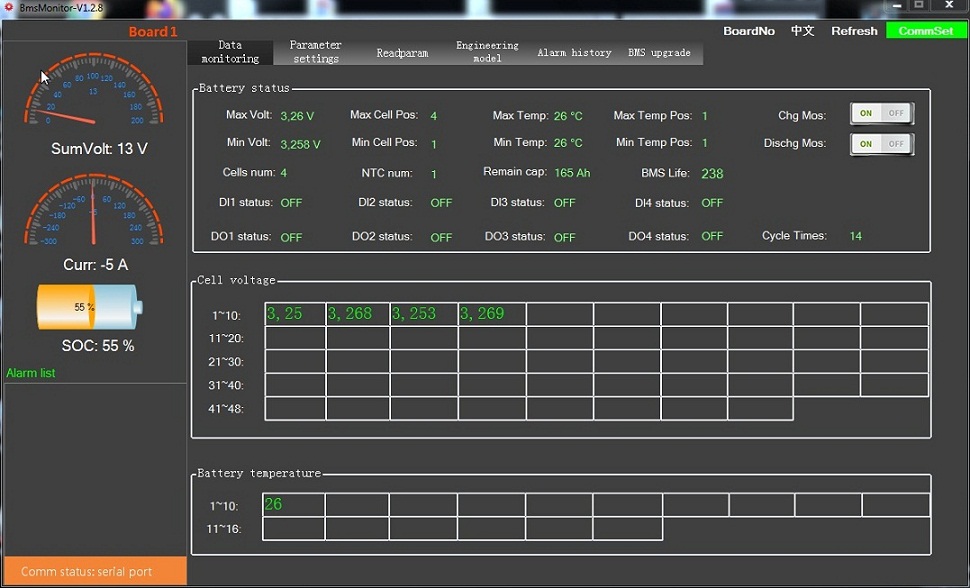
Task: Select cell voltage value 3, 269
Action: (x=492, y=314)
